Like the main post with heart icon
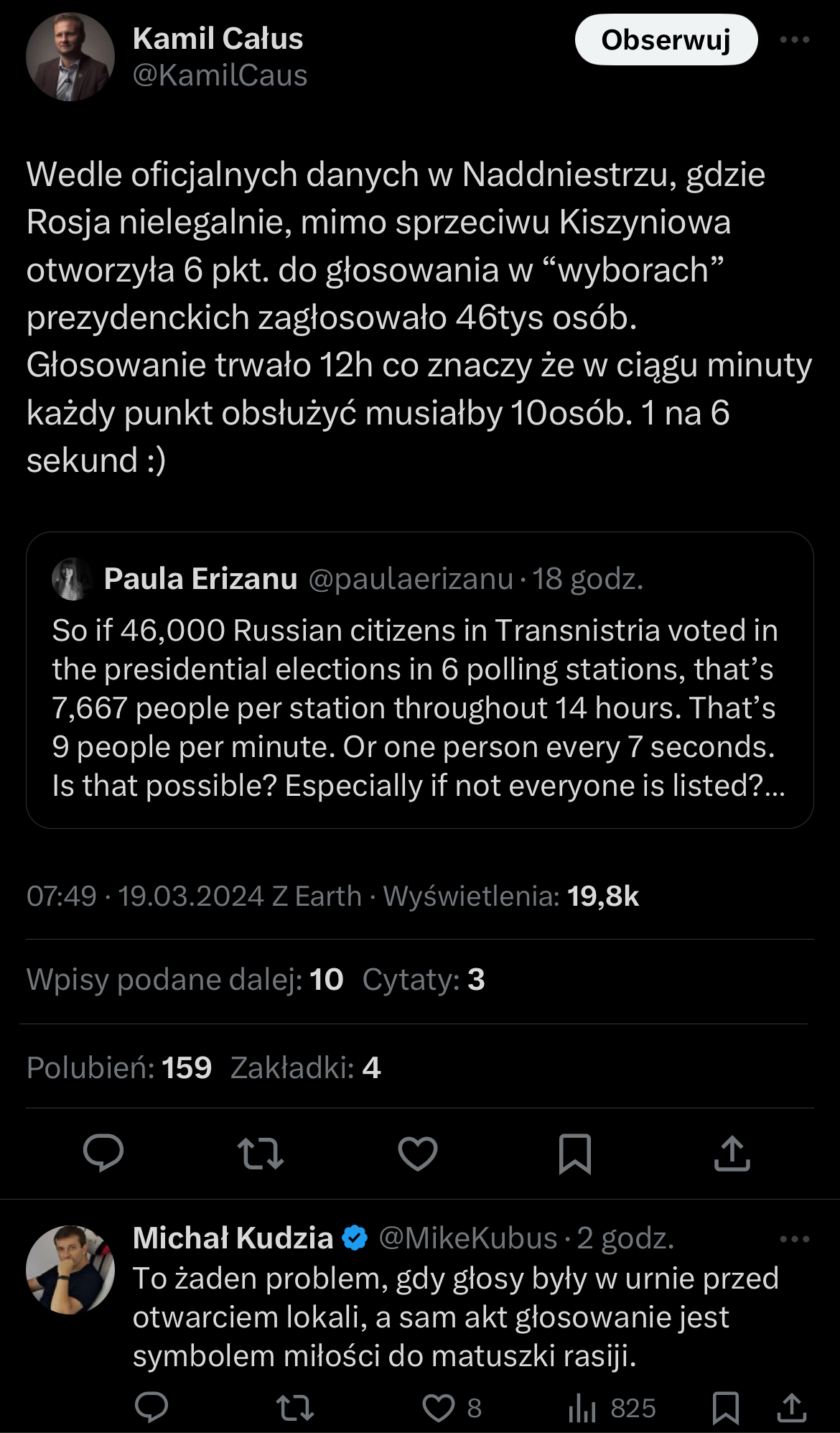 click(418, 1153)
